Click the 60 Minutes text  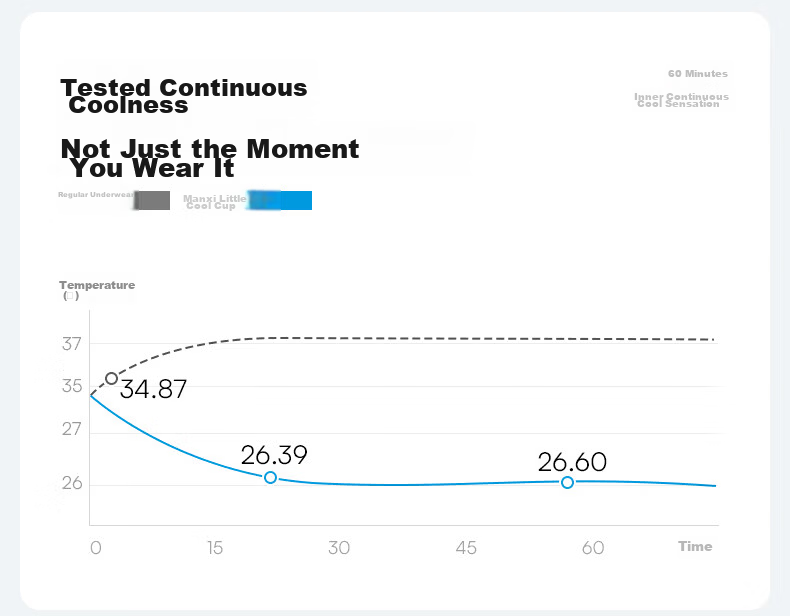point(698,74)
